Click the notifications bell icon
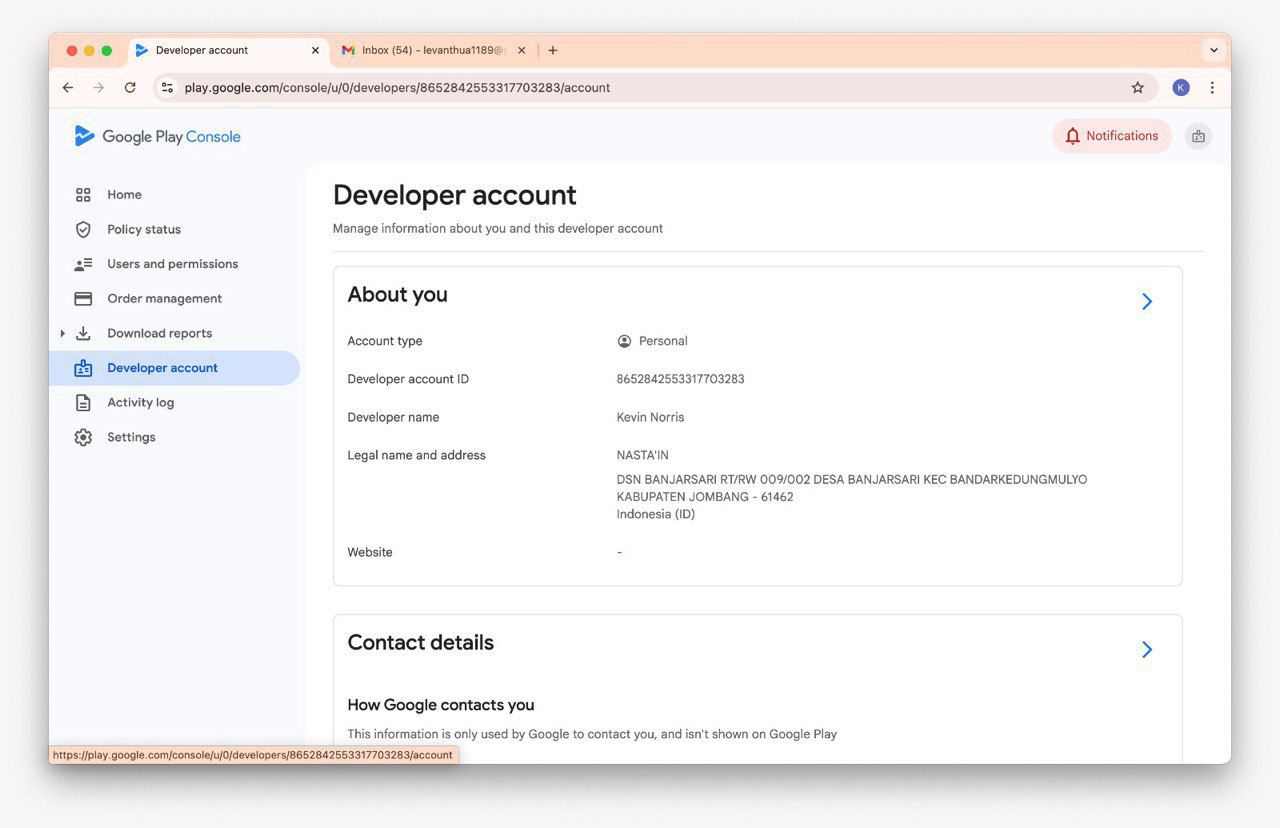Viewport: 1280px width, 828px height. (x=1072, y=136)
